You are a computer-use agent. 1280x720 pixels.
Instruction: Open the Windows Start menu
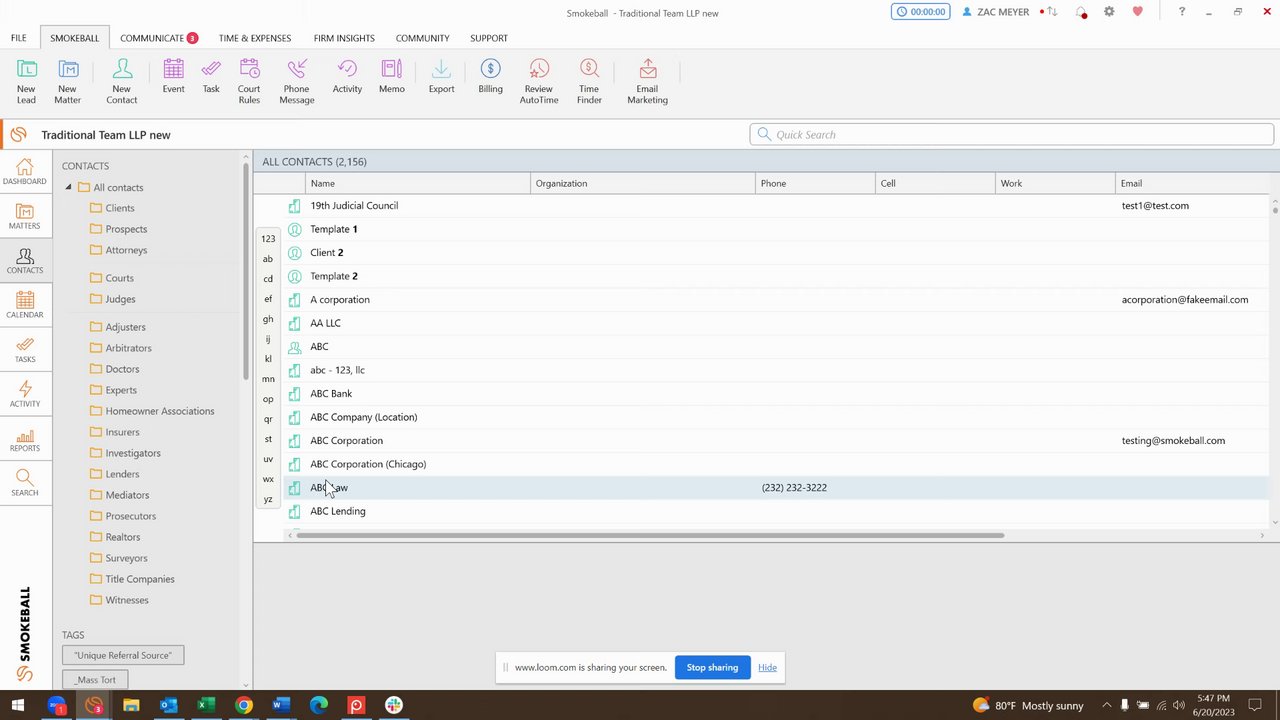[17, 705]
